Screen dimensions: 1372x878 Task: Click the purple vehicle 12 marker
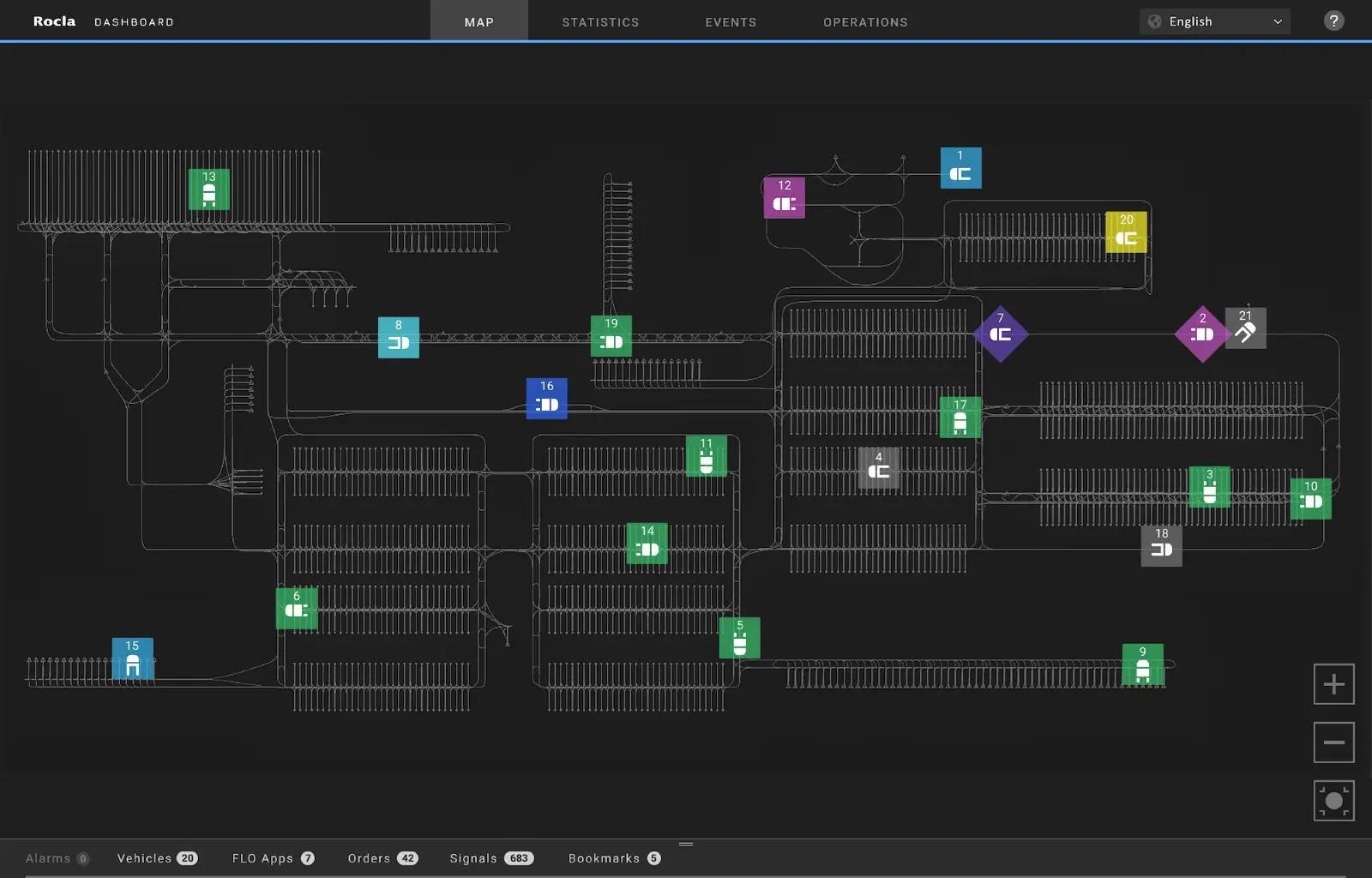[785, 198]
